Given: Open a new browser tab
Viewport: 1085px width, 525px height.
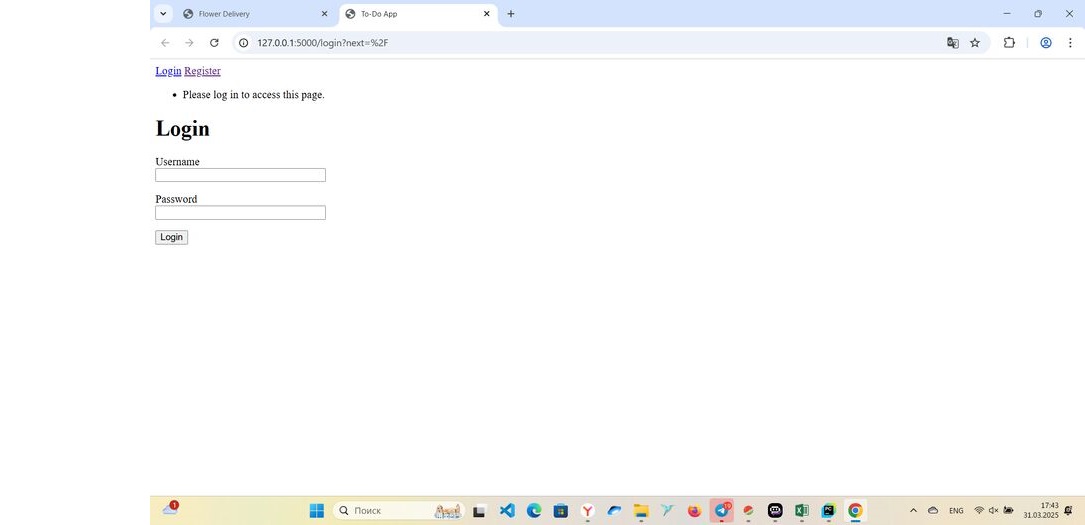Looking at the screenshot, I should [511, 14].
